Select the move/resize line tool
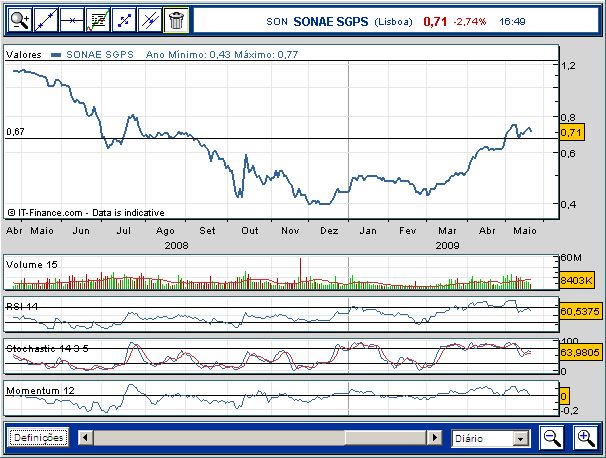The height and width of the screenshot is (458, 606). tap(124, 20)
